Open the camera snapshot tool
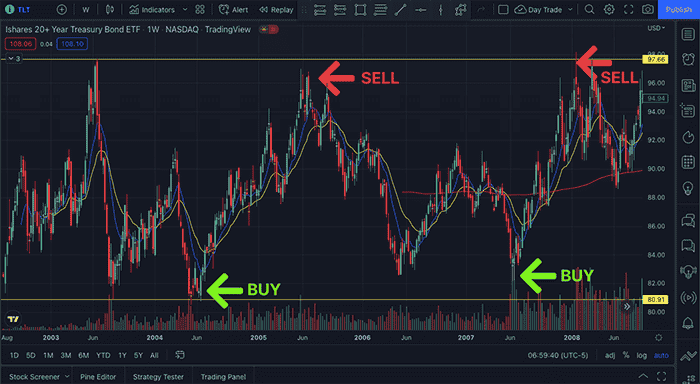Screen dimensions: 700x384 [x=647, y=9]
